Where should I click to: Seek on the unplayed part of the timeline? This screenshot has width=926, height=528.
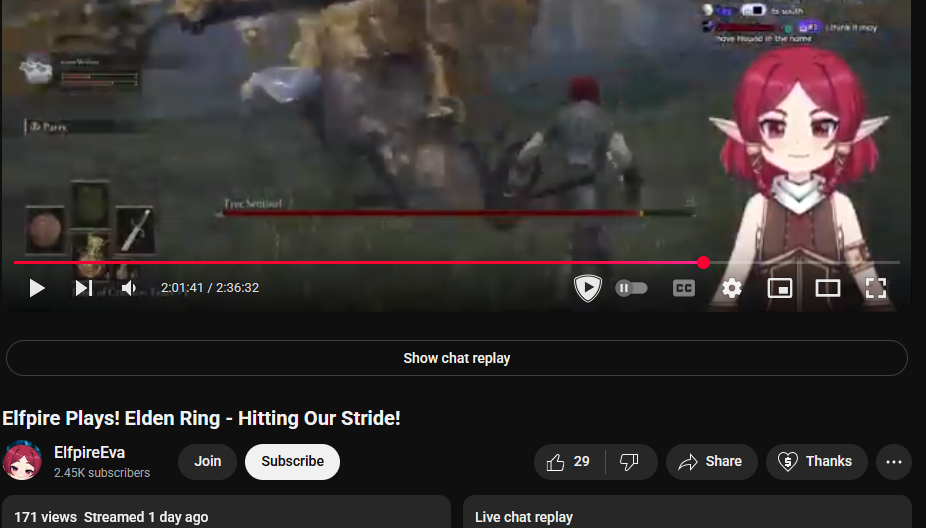(x=804, y=262)
